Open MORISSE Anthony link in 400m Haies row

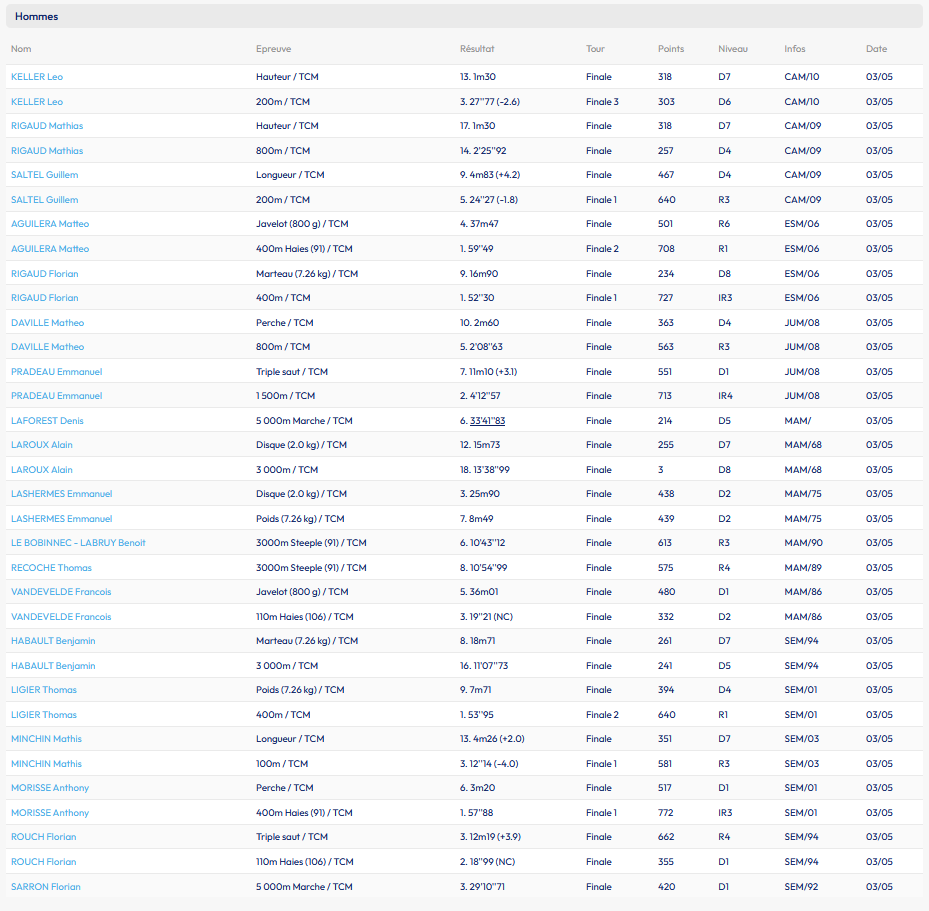click(50, 814)
